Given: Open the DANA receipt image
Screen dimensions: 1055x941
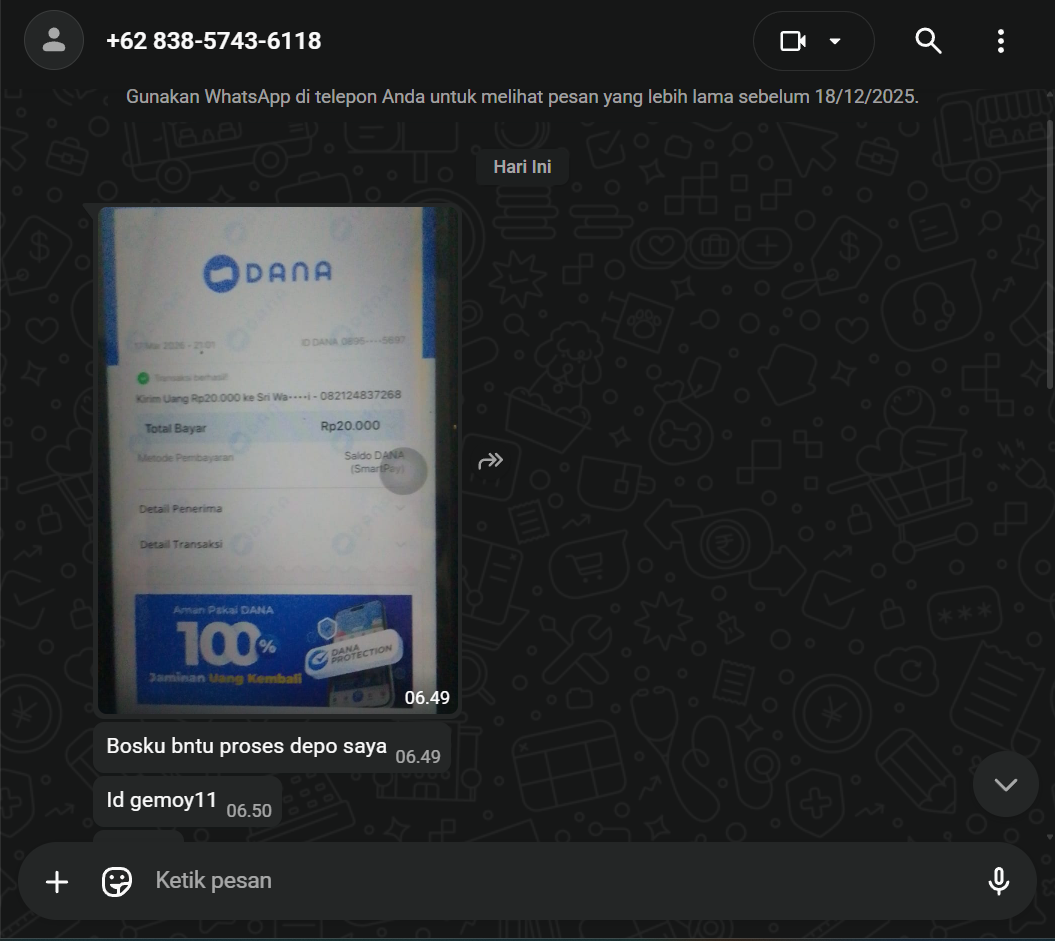Looking at the screenshot, I should (x=277, y=460).
